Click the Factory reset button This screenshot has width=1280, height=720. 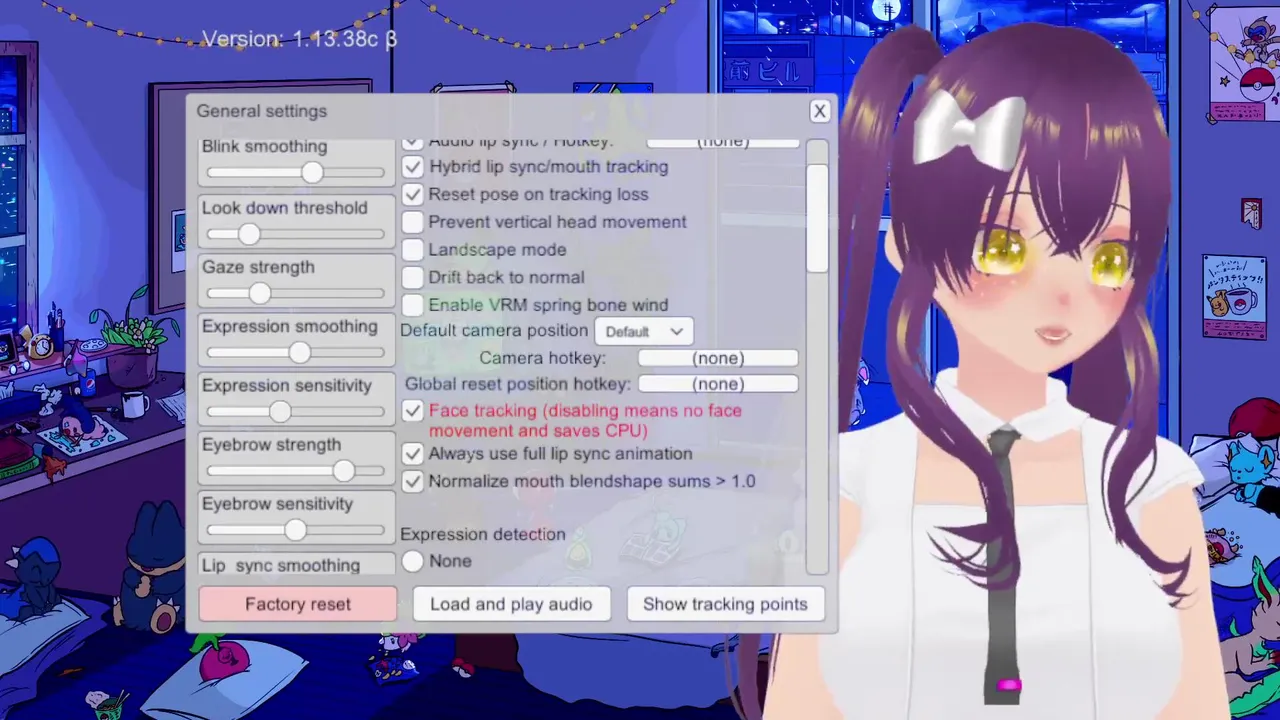(298, 604)
